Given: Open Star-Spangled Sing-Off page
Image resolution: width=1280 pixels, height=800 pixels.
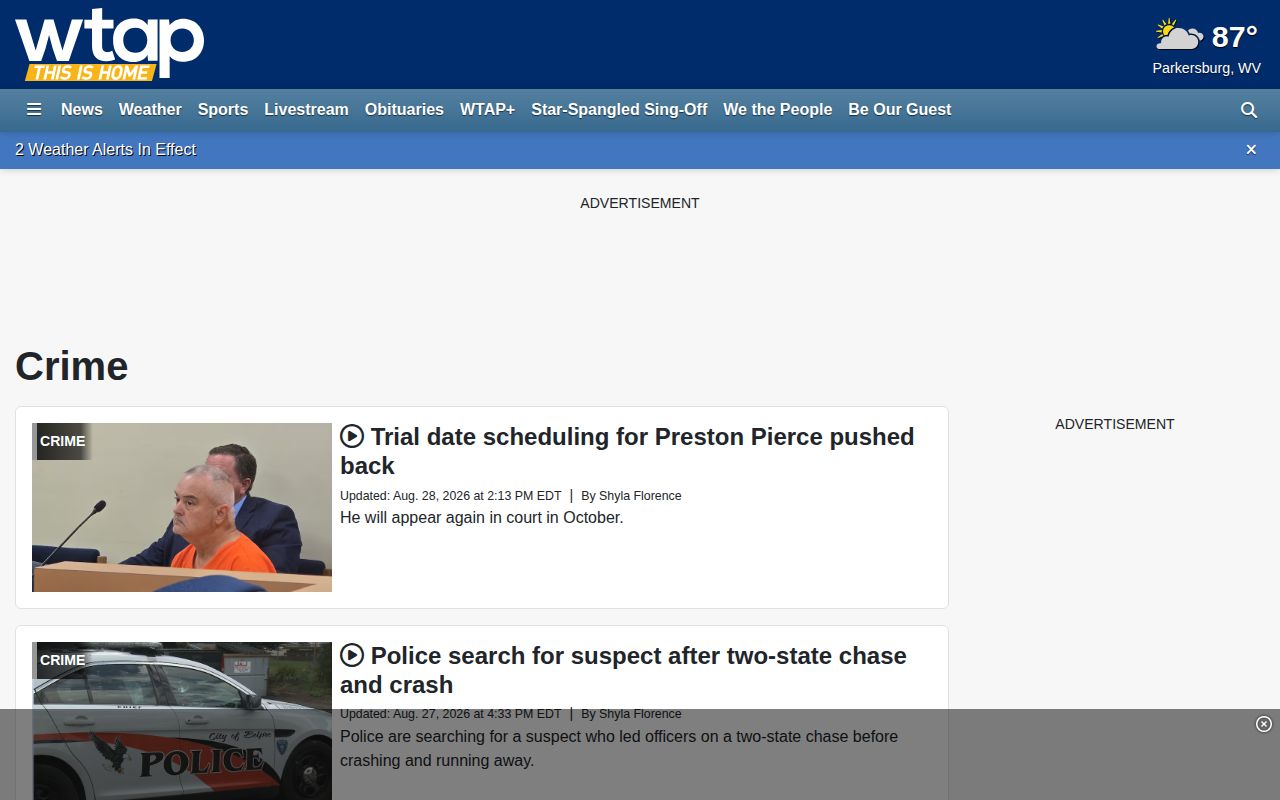Looking at the screenshot, I should [x=619, y=110].
